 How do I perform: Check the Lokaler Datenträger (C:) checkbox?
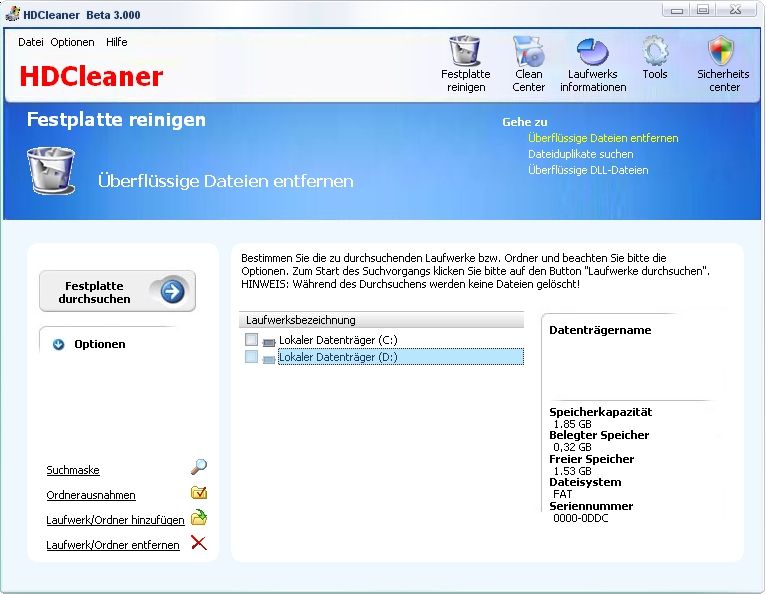click(251, 340)
